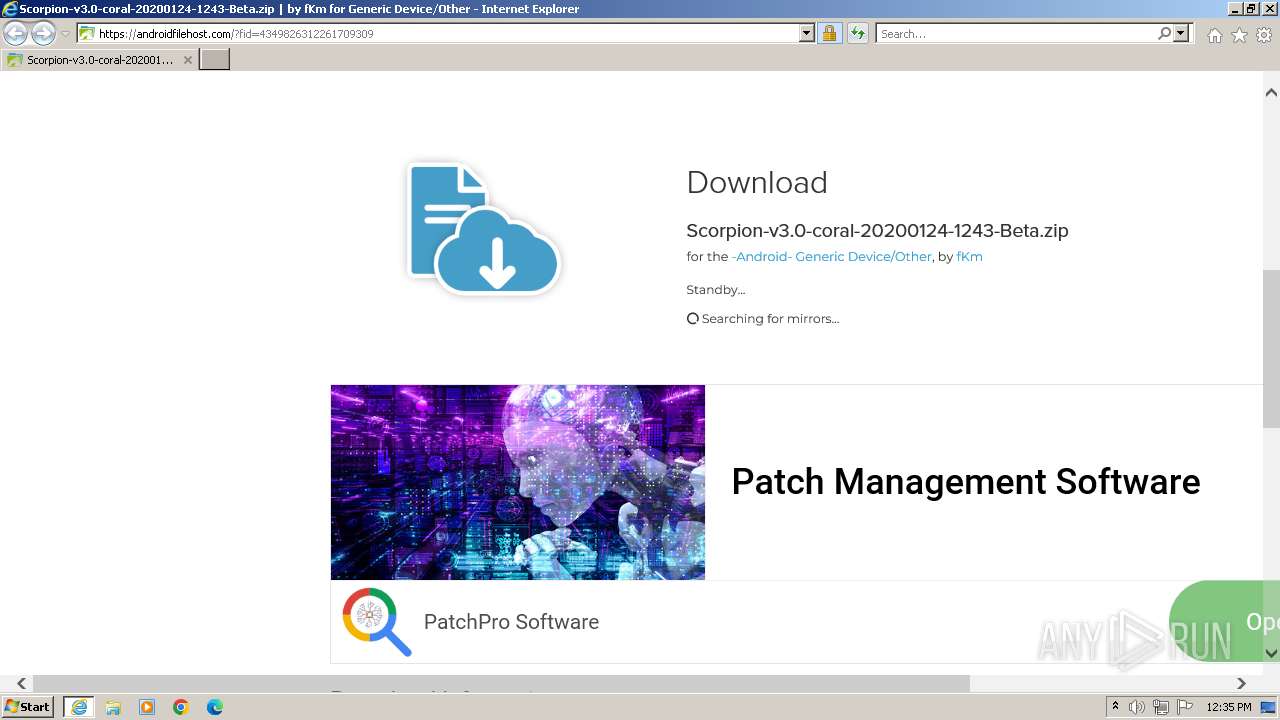Launch Google Chrome from the taskbar
This screenshot has height=720, width=1280.
pyautogui.click(x=181, y=707)
